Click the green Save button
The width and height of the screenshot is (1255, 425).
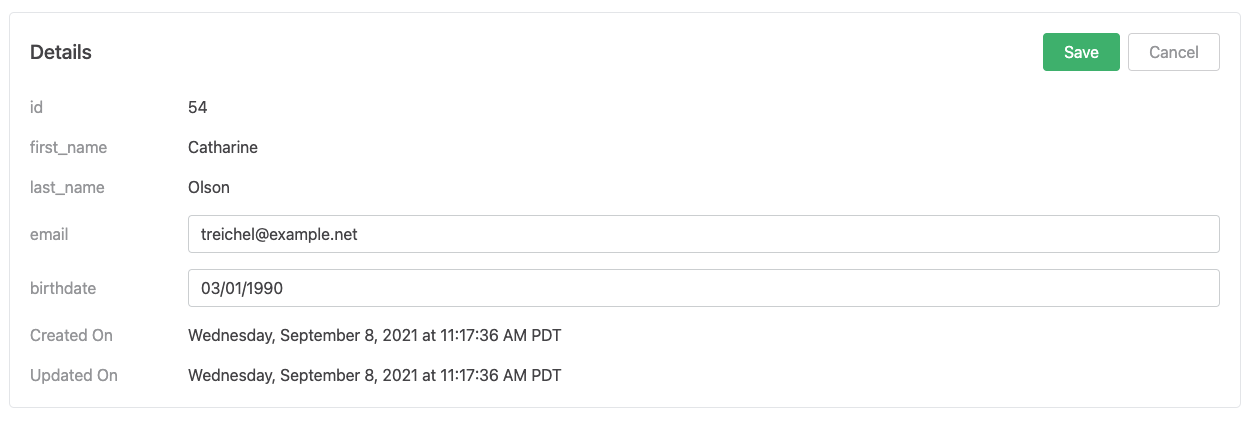point(1081,52)
